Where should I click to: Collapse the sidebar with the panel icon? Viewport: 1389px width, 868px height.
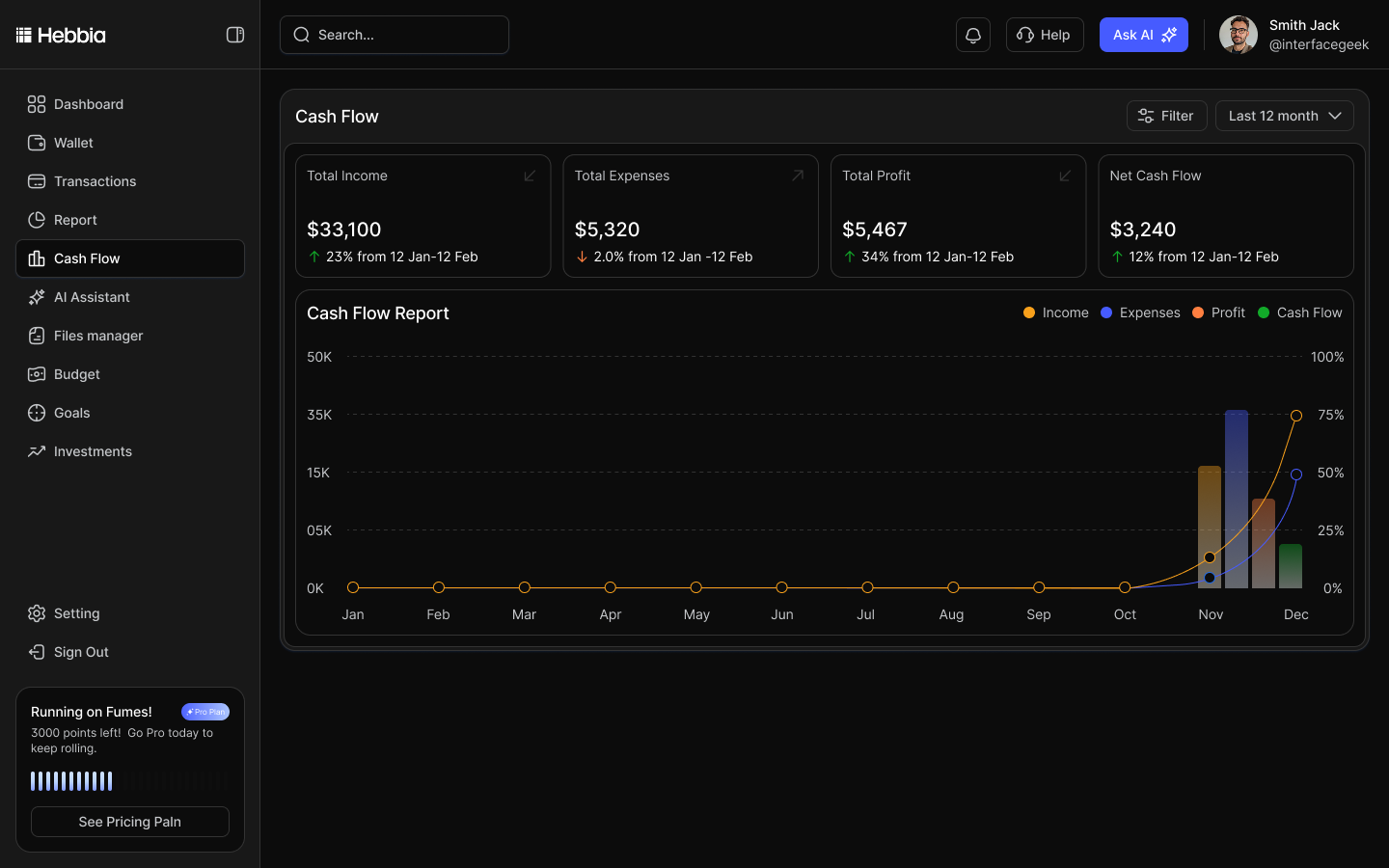pos(235,35)
